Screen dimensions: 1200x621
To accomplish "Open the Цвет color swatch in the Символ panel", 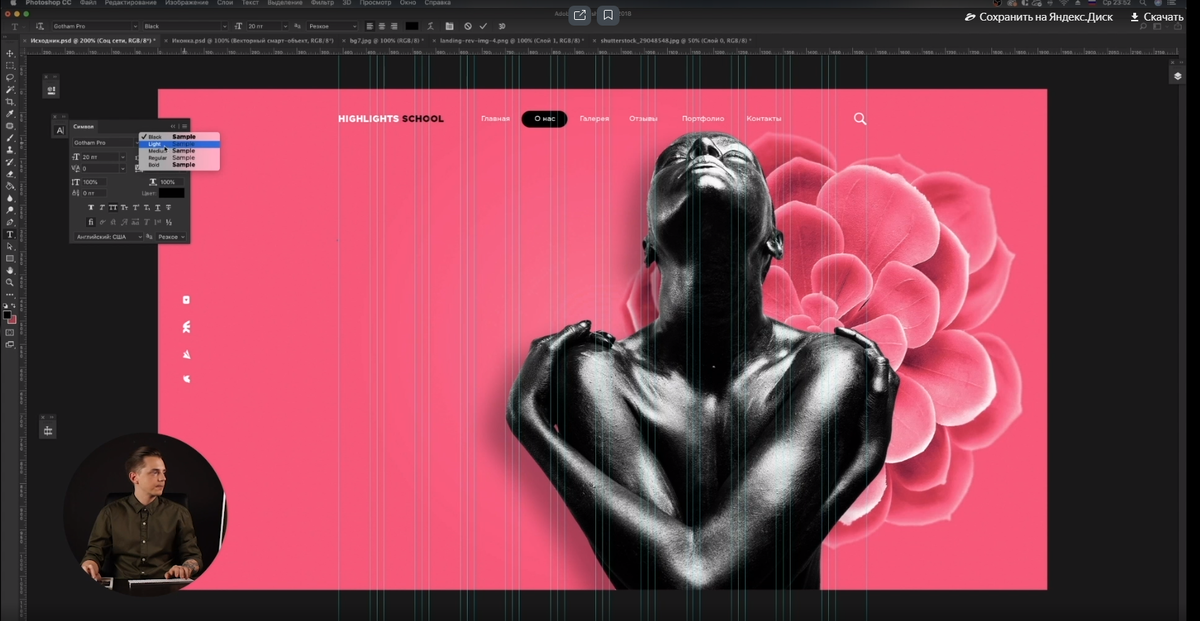I will click(171, 193).
